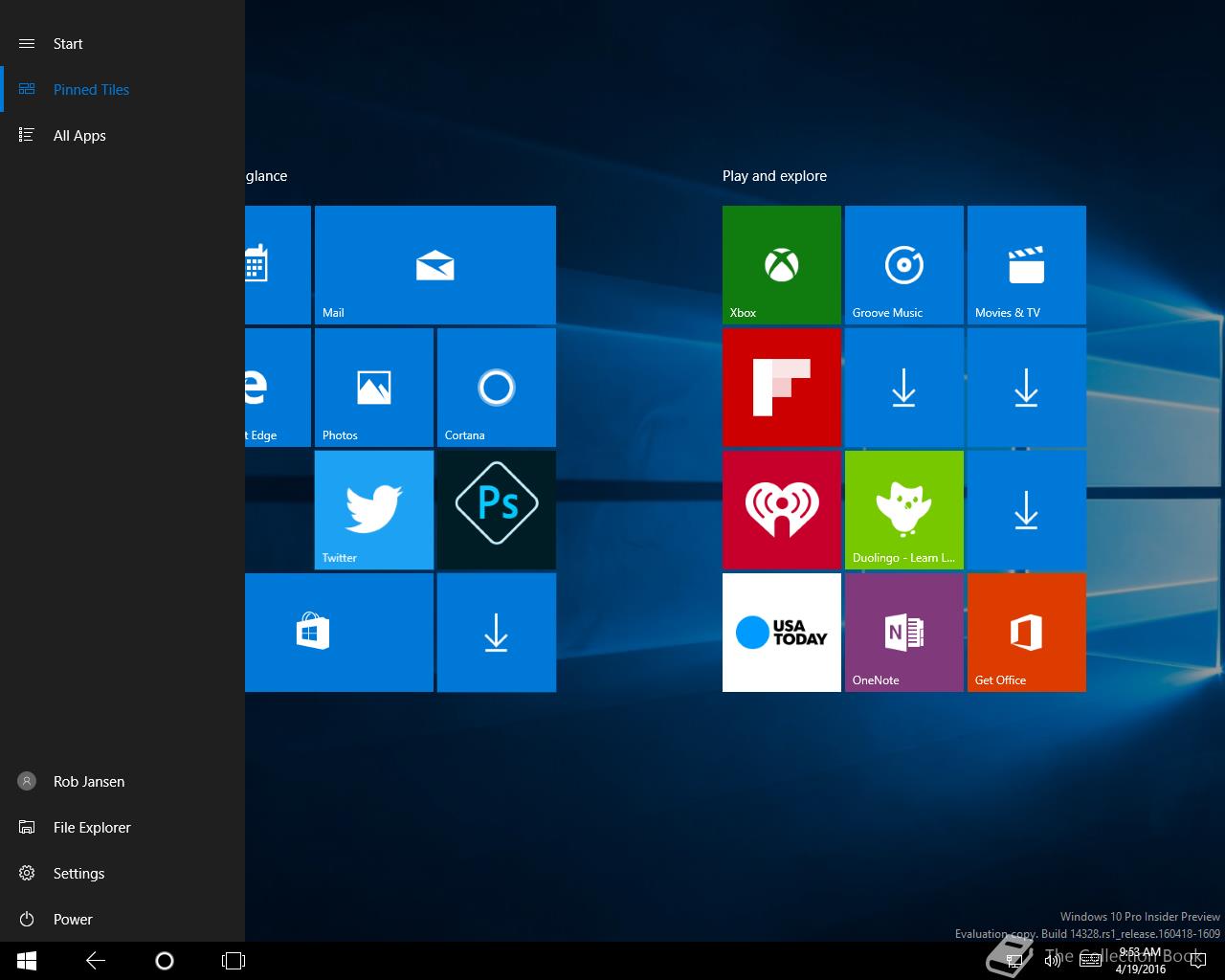This screenshot has width=1225, height=980.
Task: Click the Play and explore group heading
Action: click(774, 176)
